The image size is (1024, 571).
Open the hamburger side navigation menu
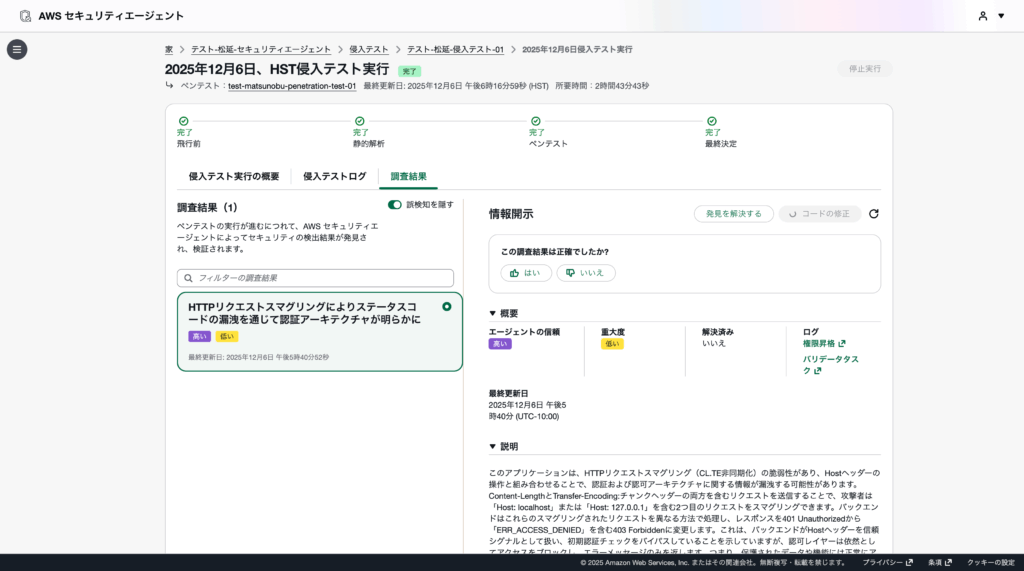pos(17,49)
